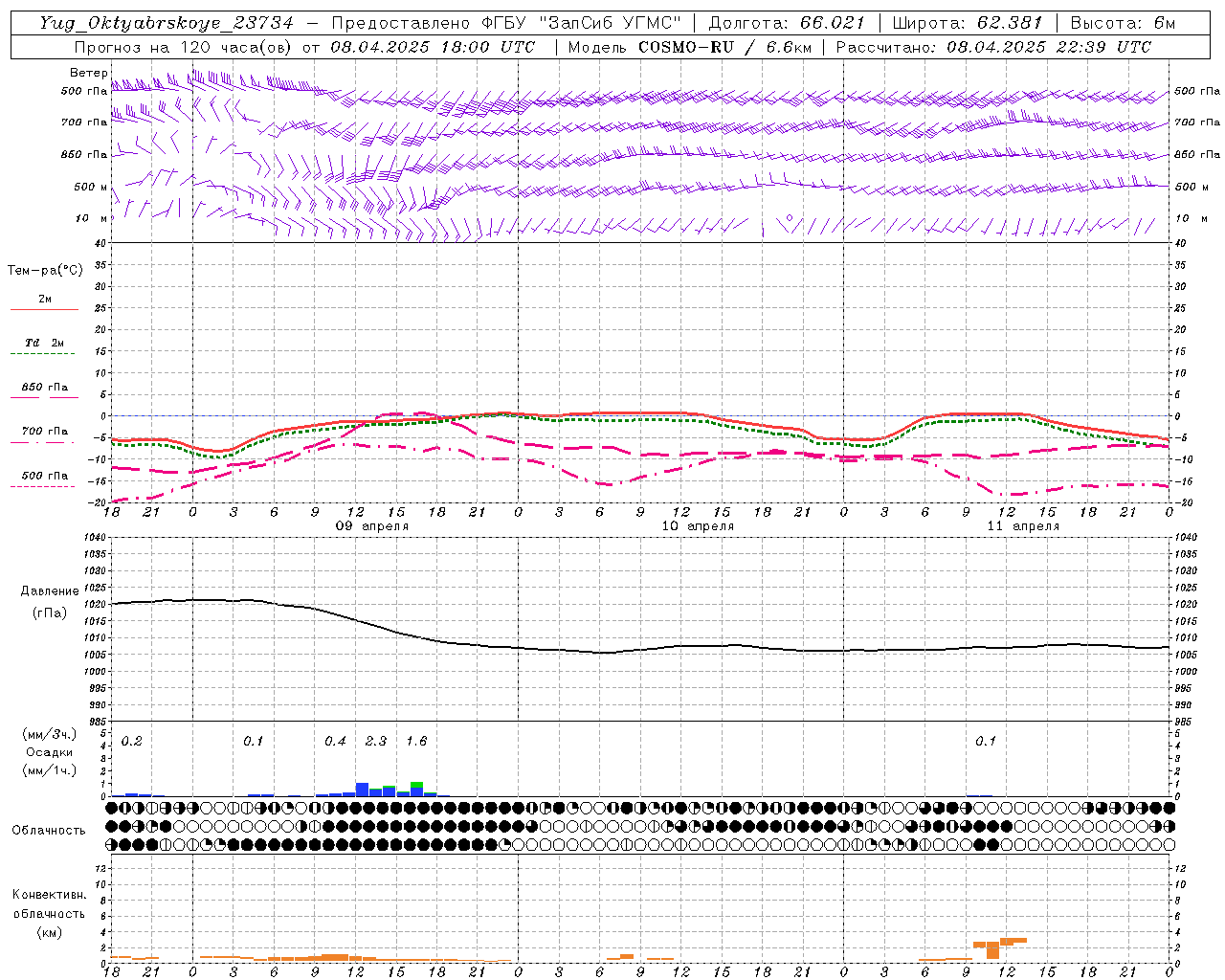Click the 0.2 three-hour precipitation value
This screenshot has height=980, width=1225.
[131, 741]
